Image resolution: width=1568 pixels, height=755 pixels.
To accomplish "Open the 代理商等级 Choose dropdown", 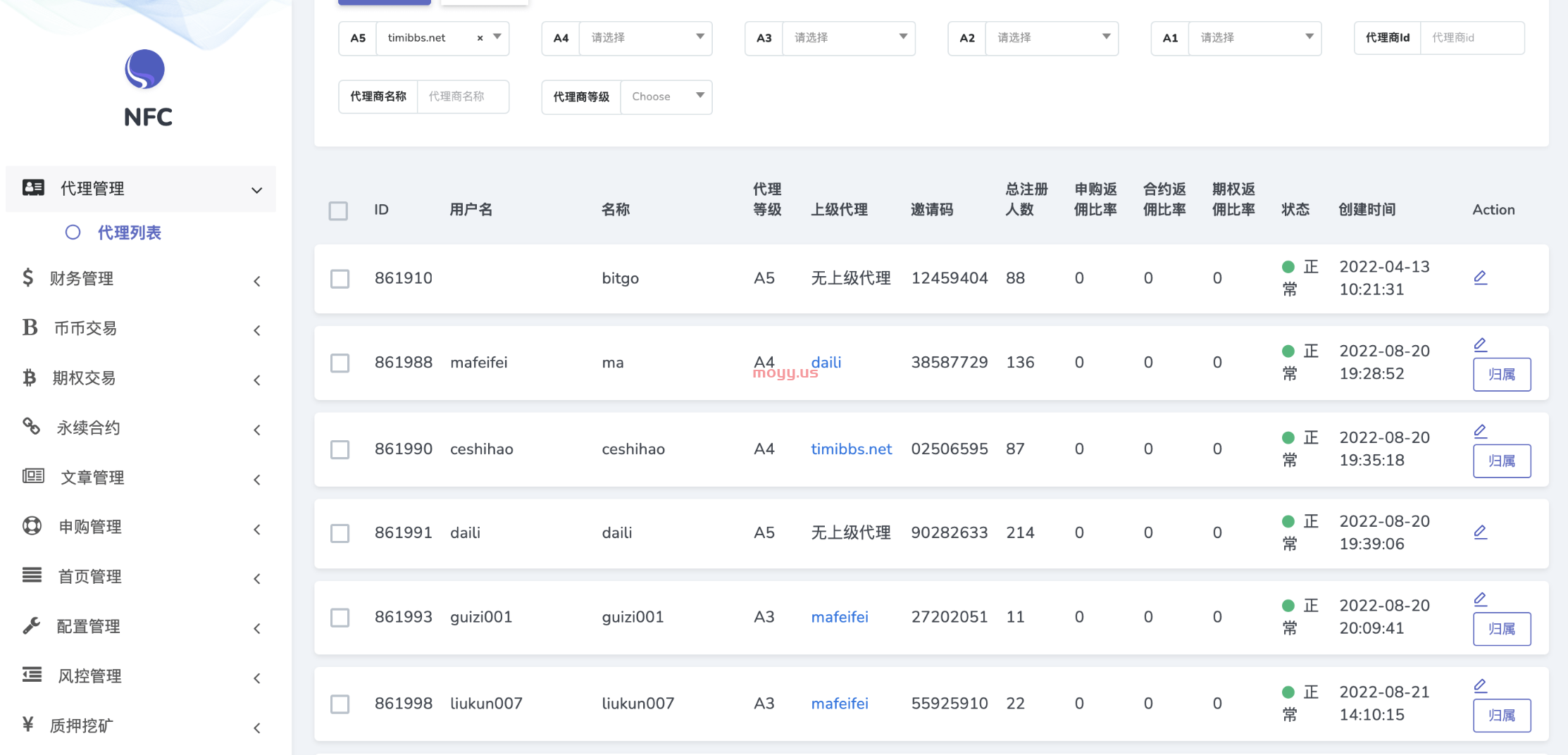I will point(666,97).
